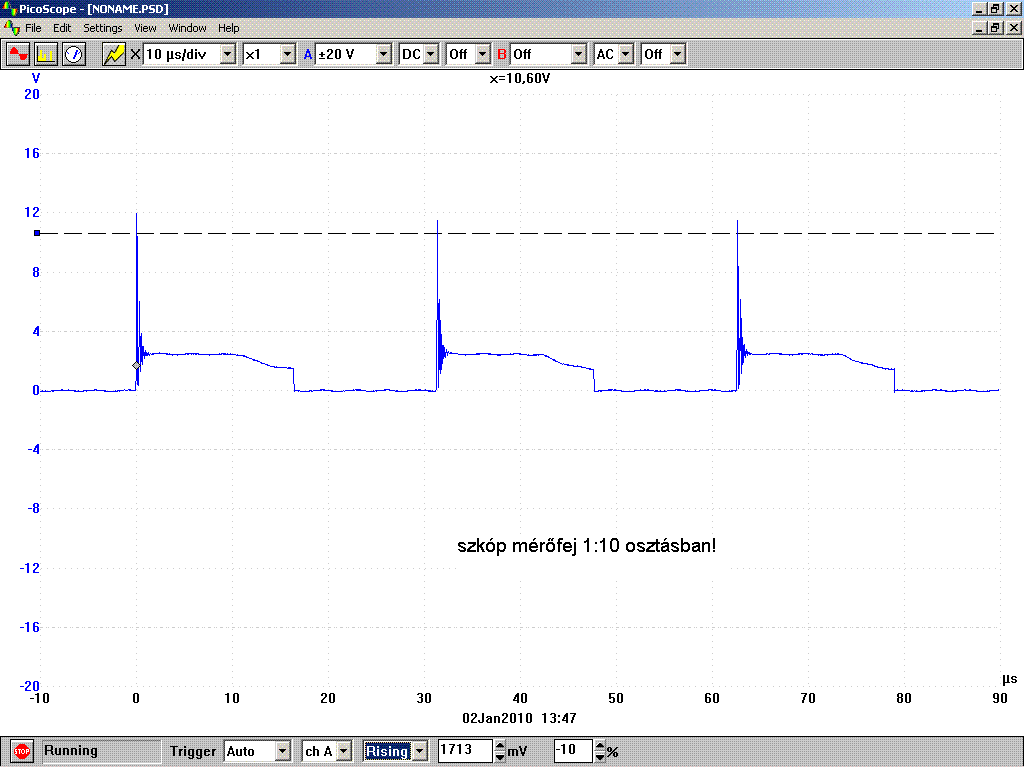Open the x1 horizontal zoom dropdown
This screenshot has width=1024, height=768.
click(287, 54)
